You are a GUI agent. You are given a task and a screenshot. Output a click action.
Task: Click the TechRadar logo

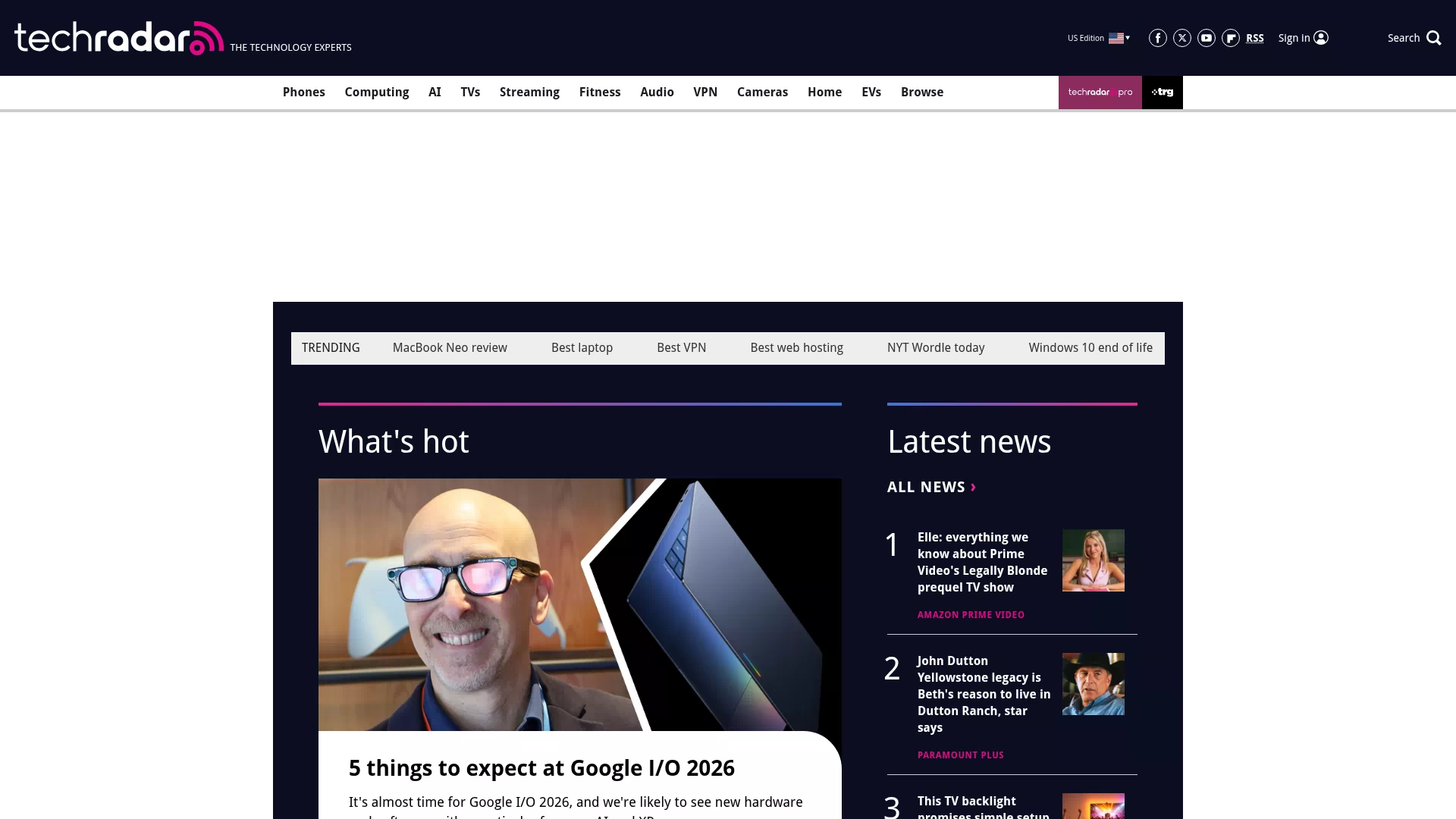coord(119,38)
